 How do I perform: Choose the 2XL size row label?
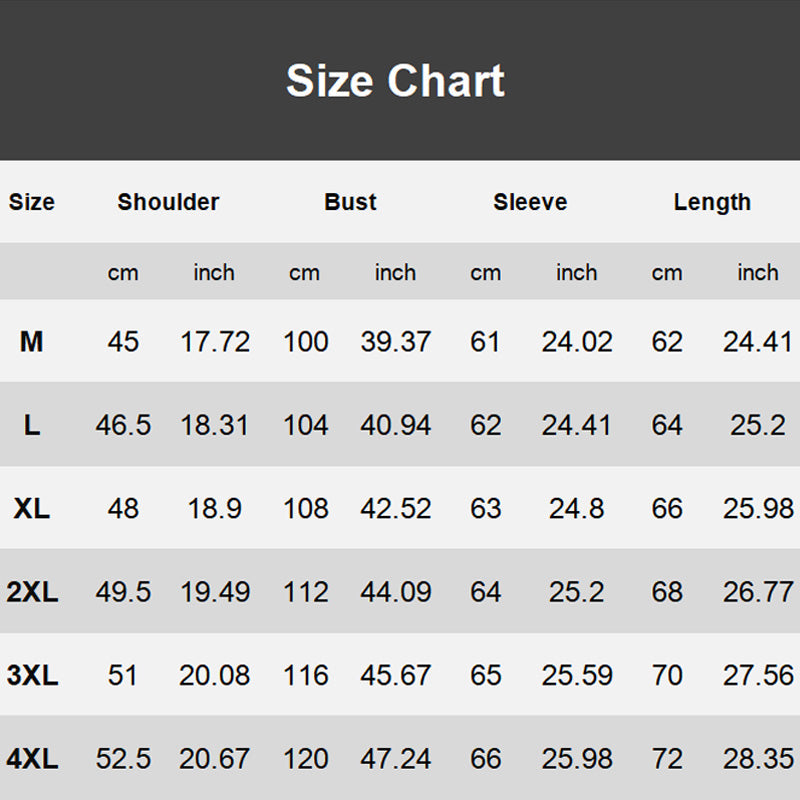(x=32, y=592)
